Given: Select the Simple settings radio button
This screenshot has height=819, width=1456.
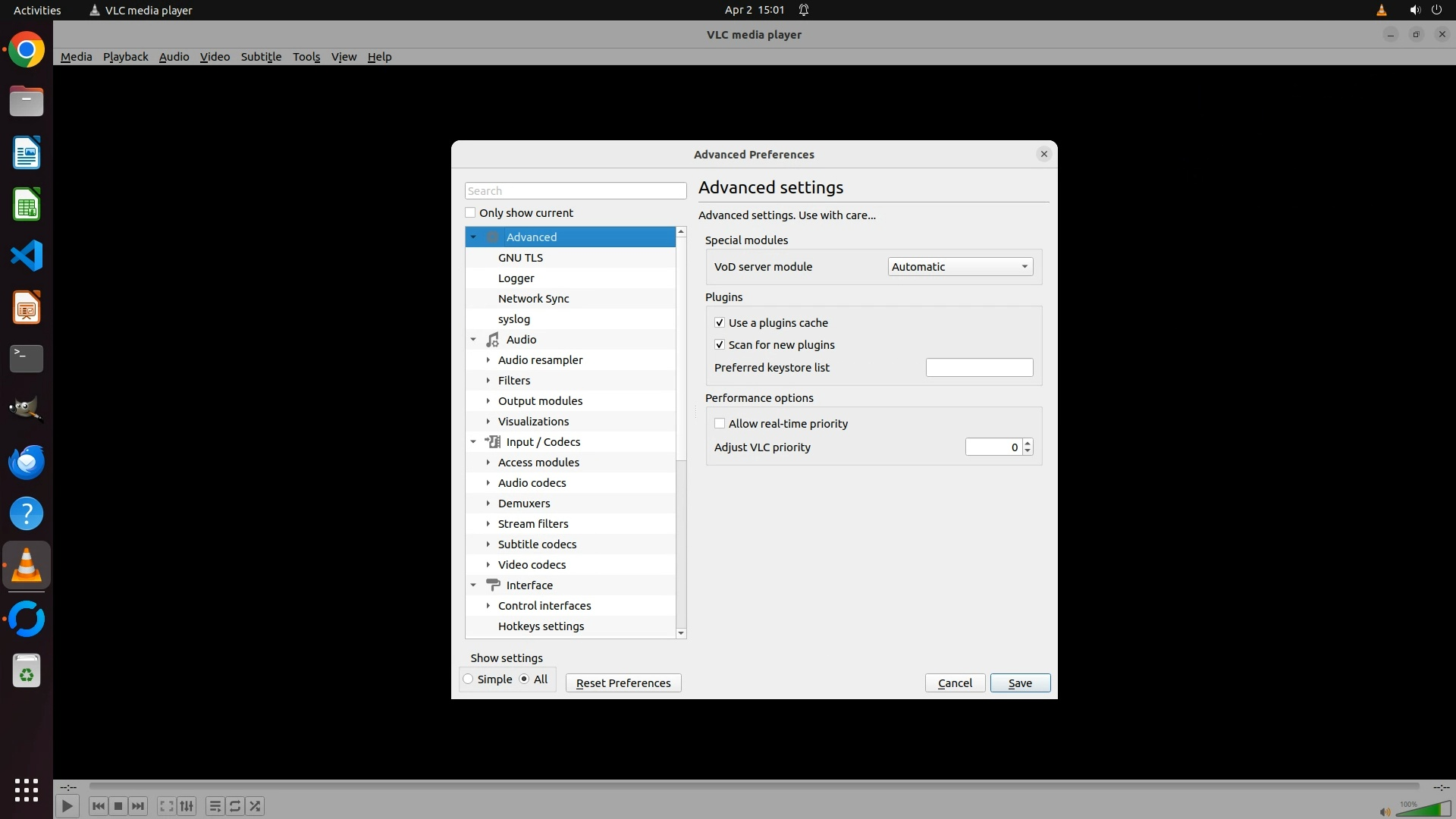Looking at the screenshot, I should point(469,679).
